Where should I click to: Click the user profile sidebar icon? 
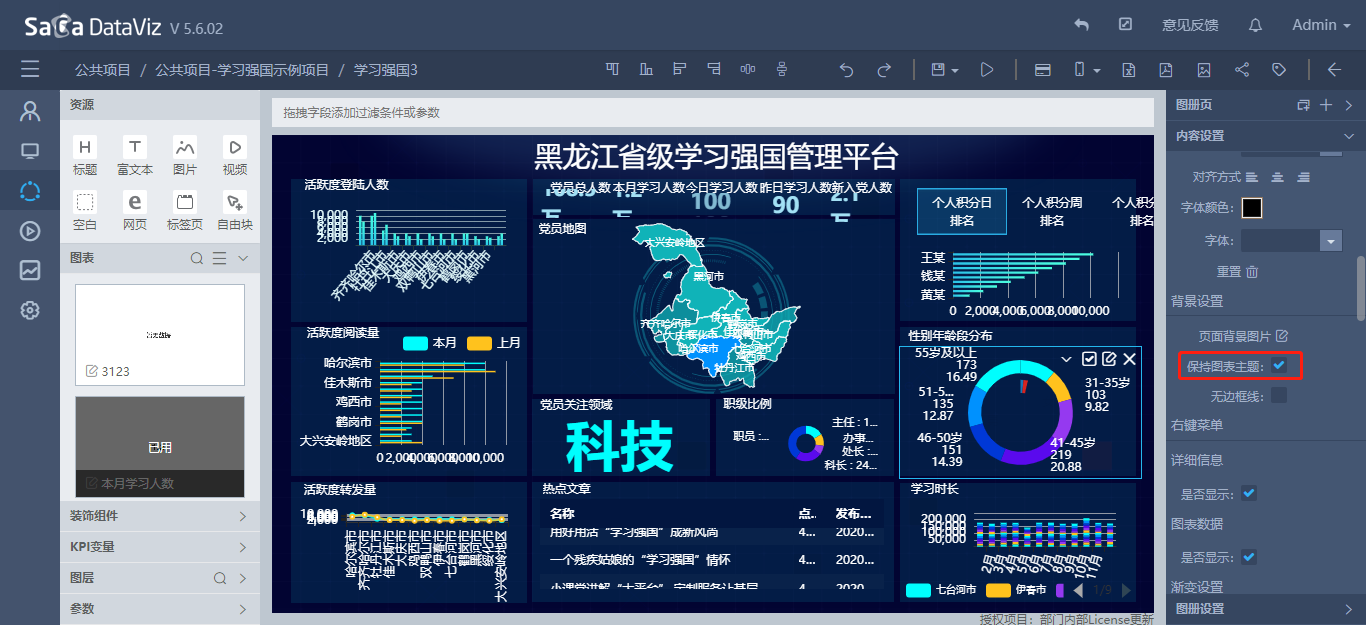tap(30, 111)
